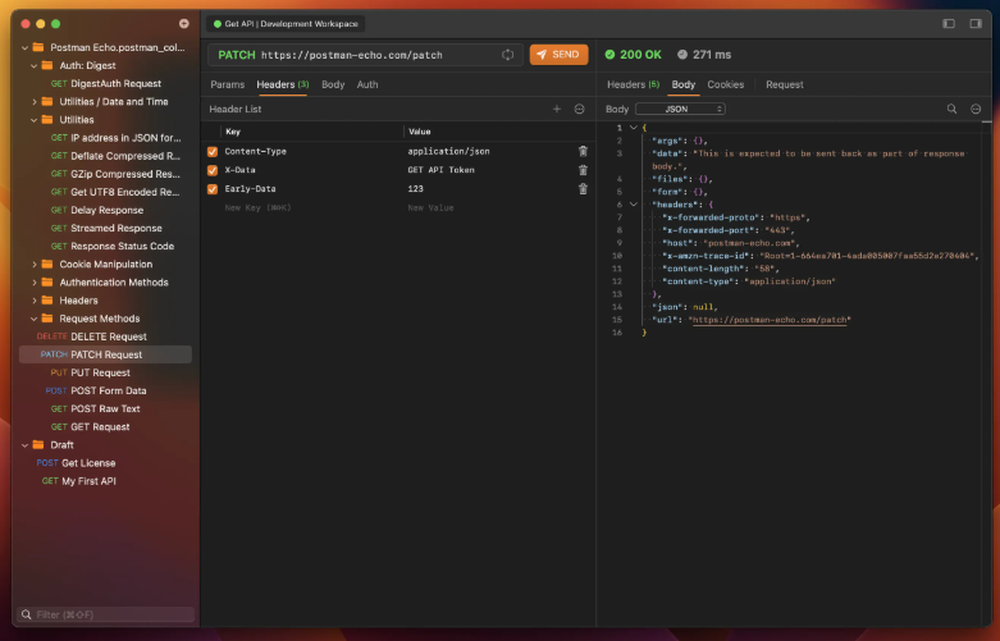Toggle the left sidebar layout icon
Viewport: 1000px width, 641px height.
(949, 24)
